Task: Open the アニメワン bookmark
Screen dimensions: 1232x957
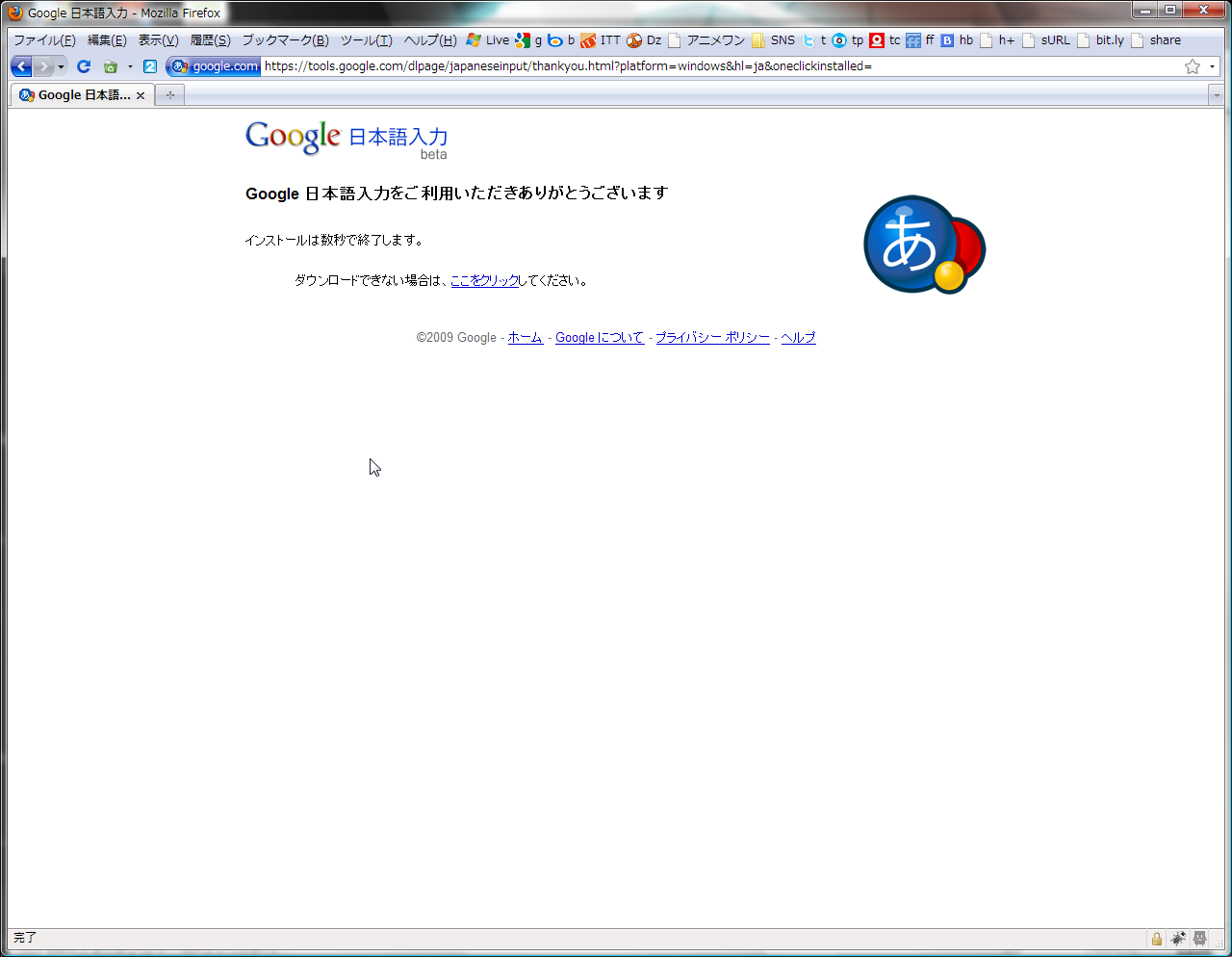Action: (706, 40)
